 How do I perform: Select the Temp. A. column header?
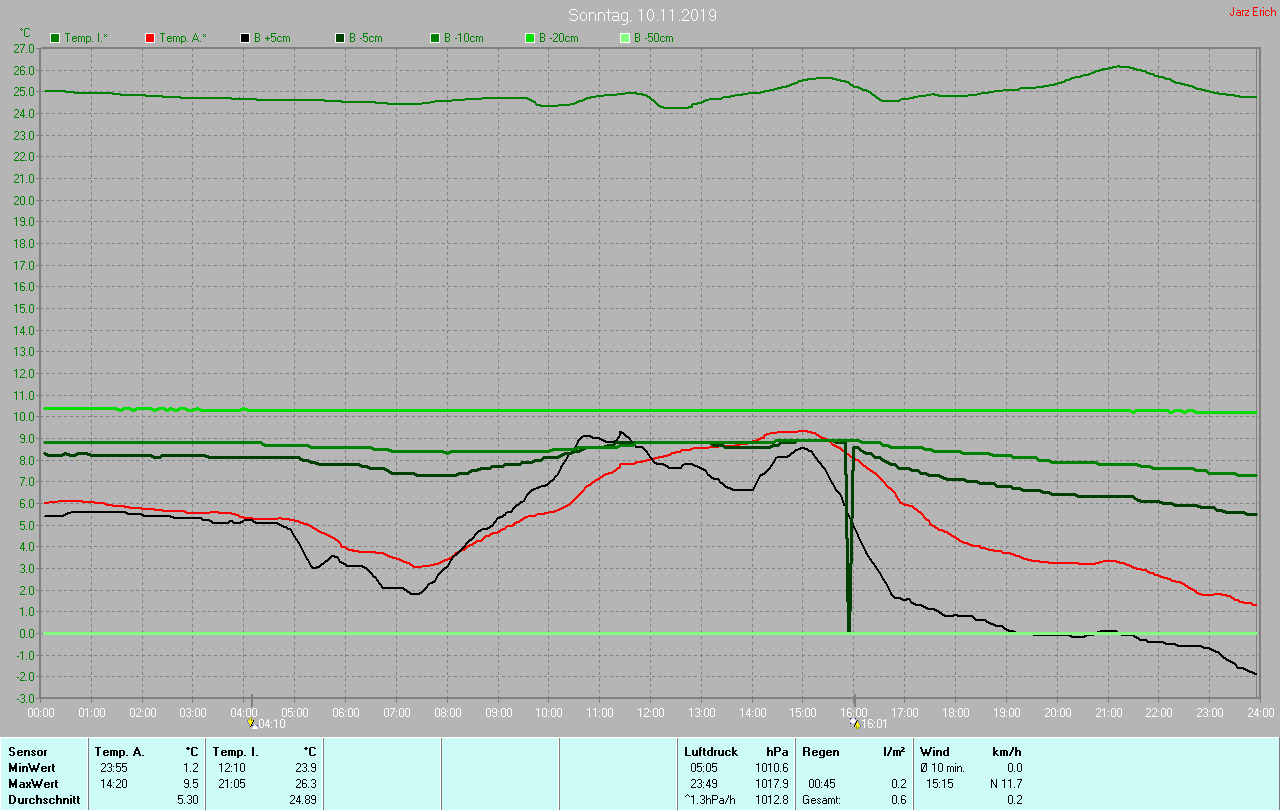(x=119, y=751)
